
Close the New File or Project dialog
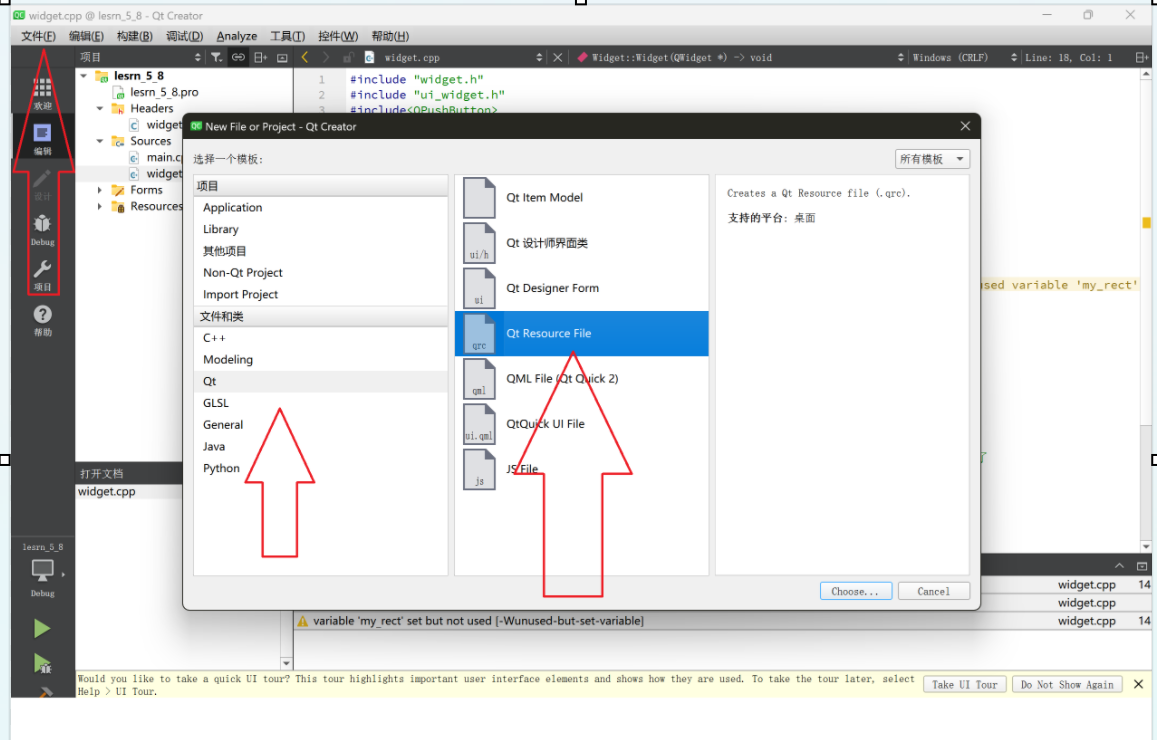point(965,126)
